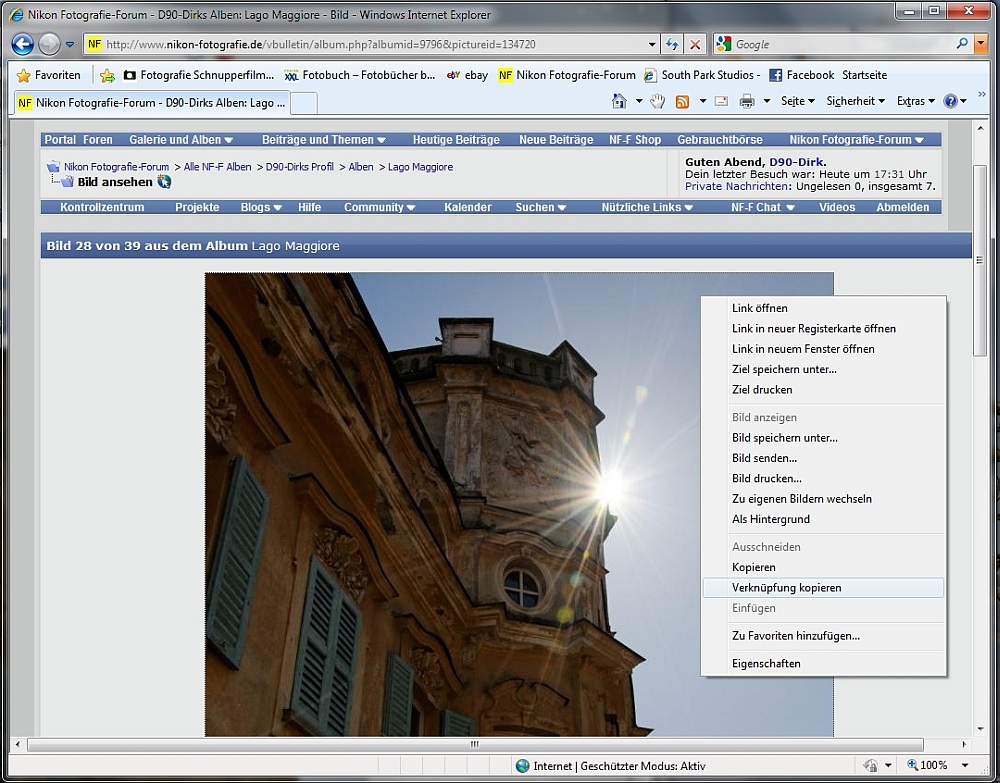
Task: Expand the RSS feeds dropdown arrow
Action: click(702, 101)
